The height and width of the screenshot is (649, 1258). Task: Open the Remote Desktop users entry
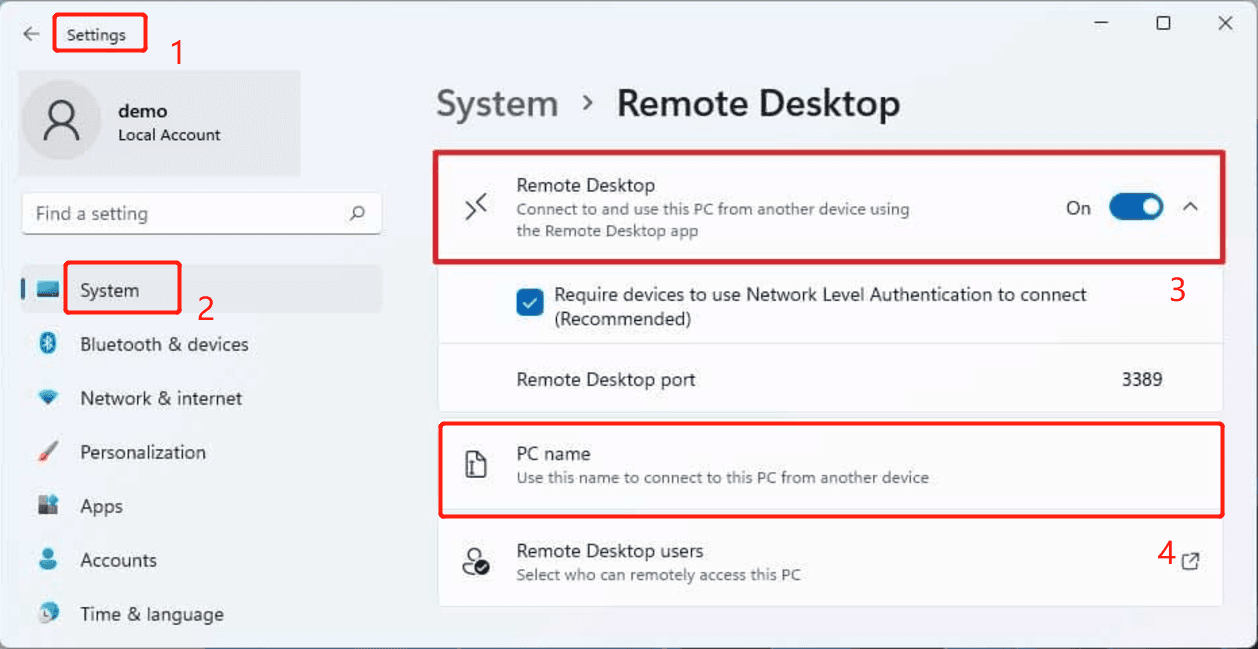830,562
